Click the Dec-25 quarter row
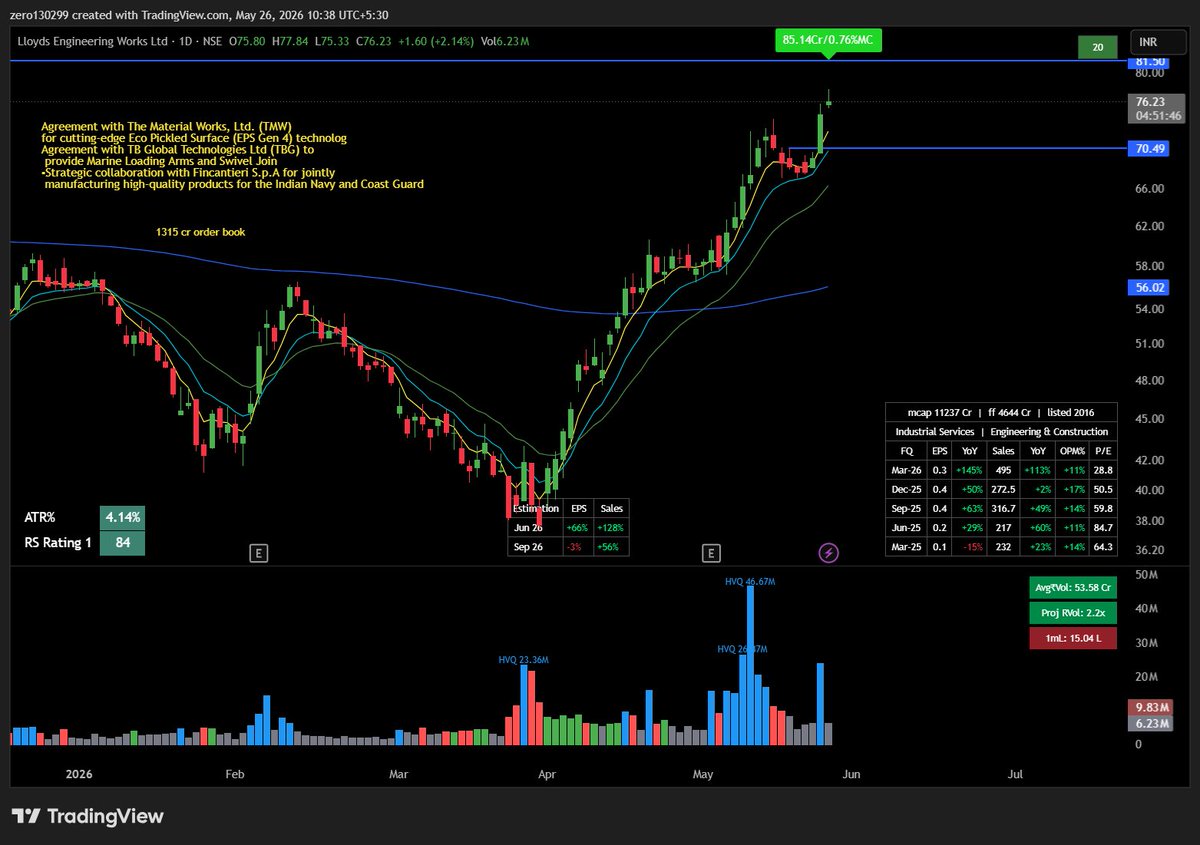1200x845 pixels. click(1001, 489)
